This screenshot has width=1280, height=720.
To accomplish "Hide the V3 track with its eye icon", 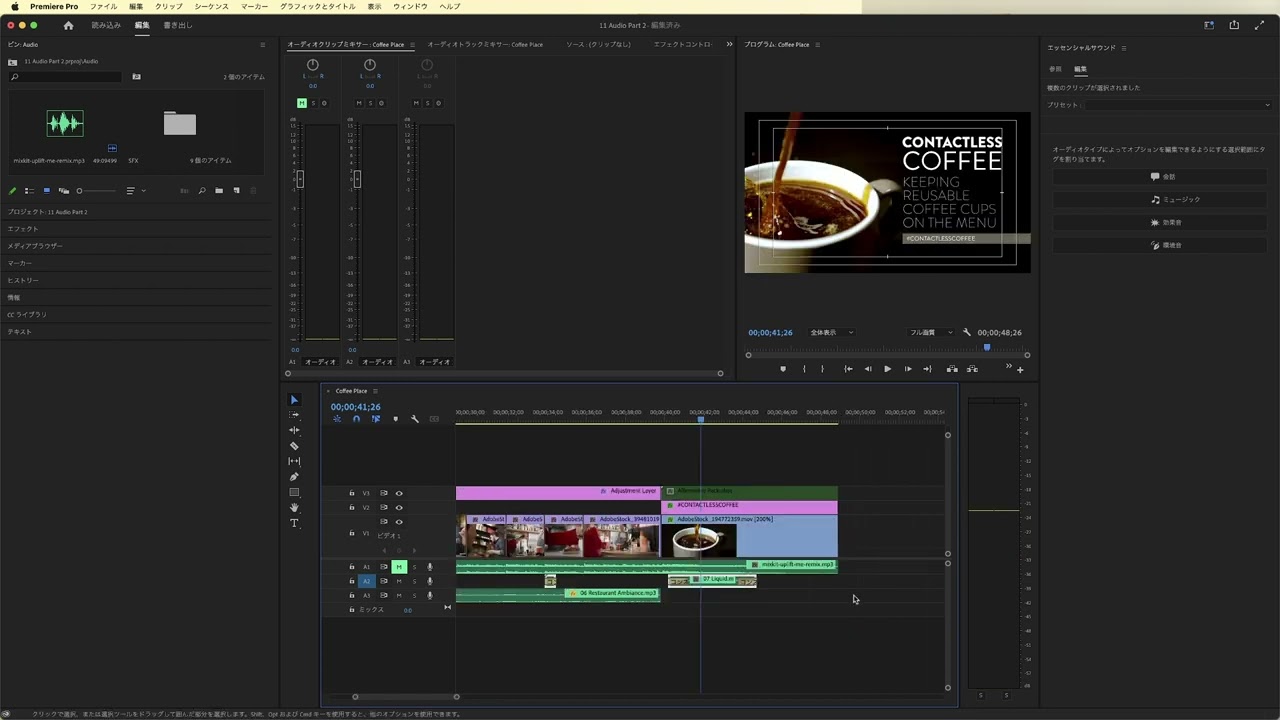I will click(x=399, y=493).
